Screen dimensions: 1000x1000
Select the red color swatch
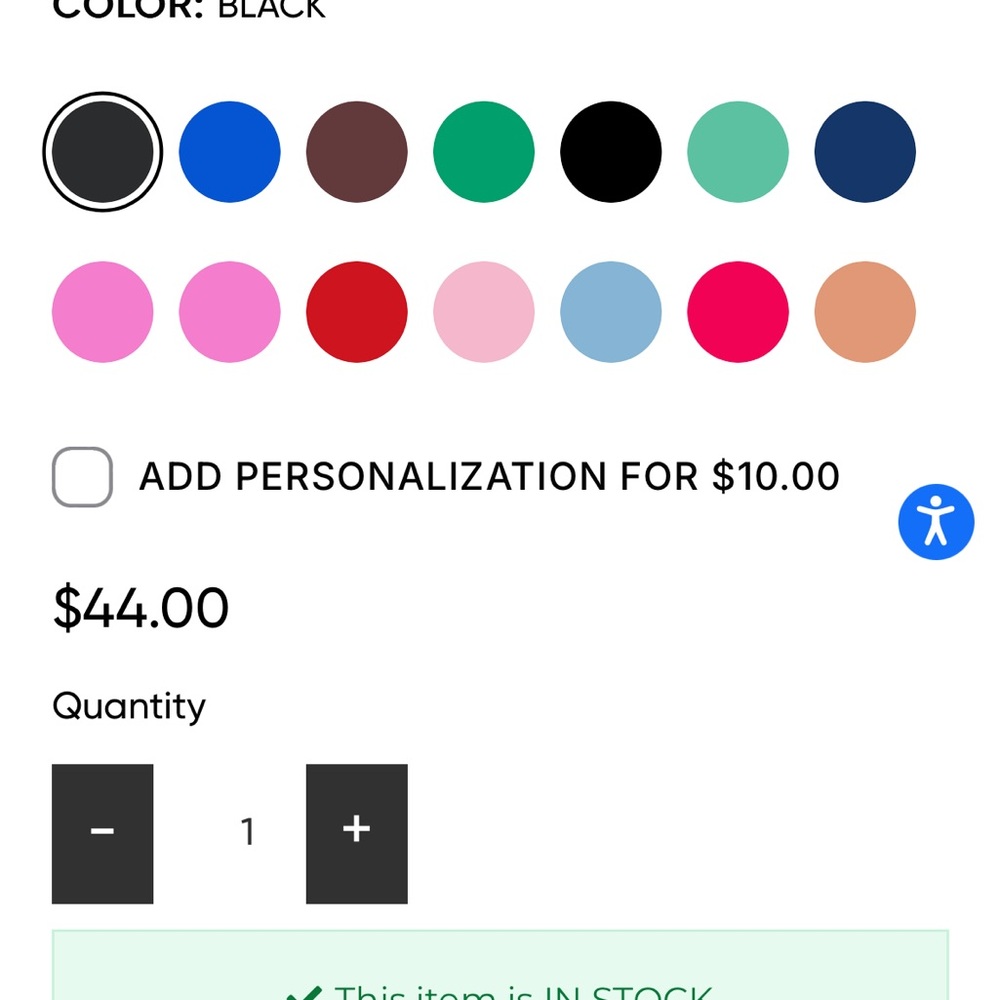(357, 312)
